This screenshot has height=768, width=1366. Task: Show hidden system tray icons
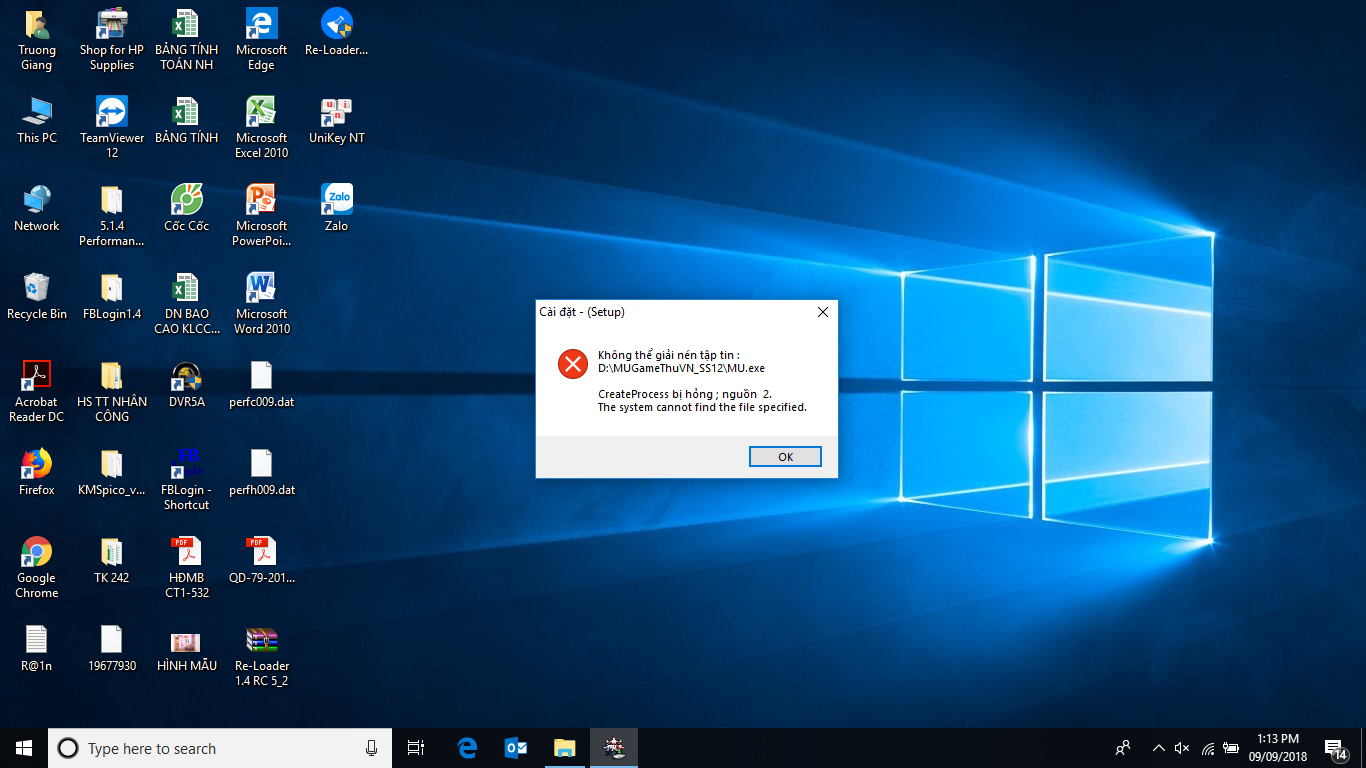point(1159,748)
